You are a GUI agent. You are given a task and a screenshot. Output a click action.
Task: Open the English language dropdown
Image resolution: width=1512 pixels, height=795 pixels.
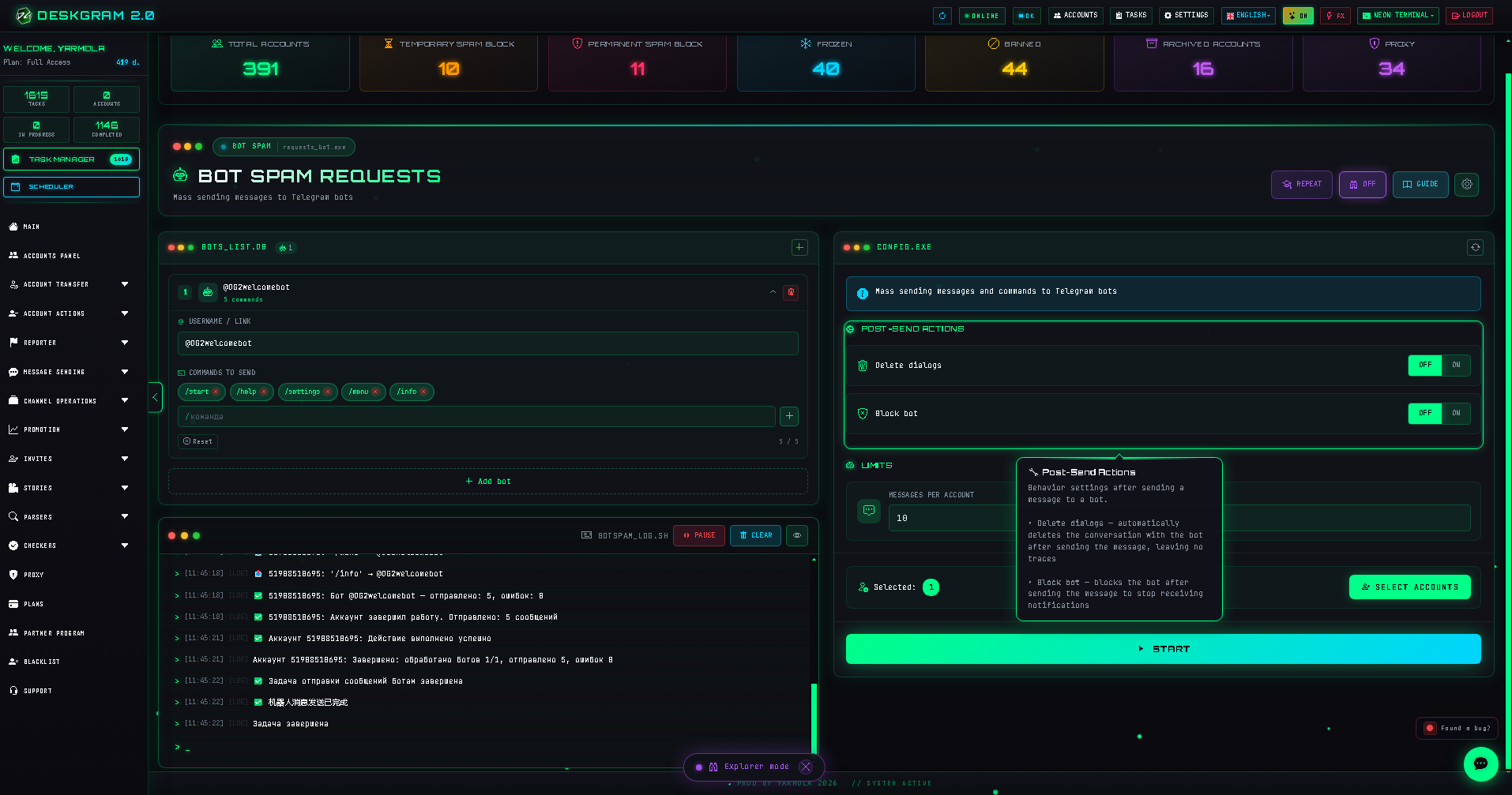(x=1248, y=15)
